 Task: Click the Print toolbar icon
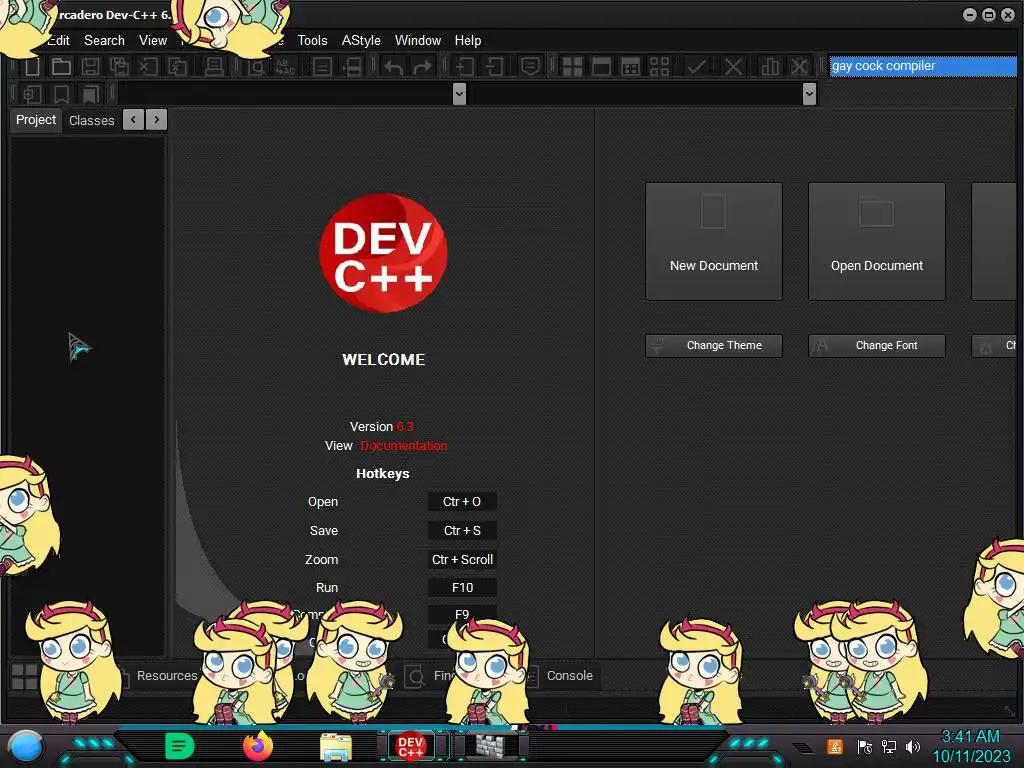(x=214, y=66)
